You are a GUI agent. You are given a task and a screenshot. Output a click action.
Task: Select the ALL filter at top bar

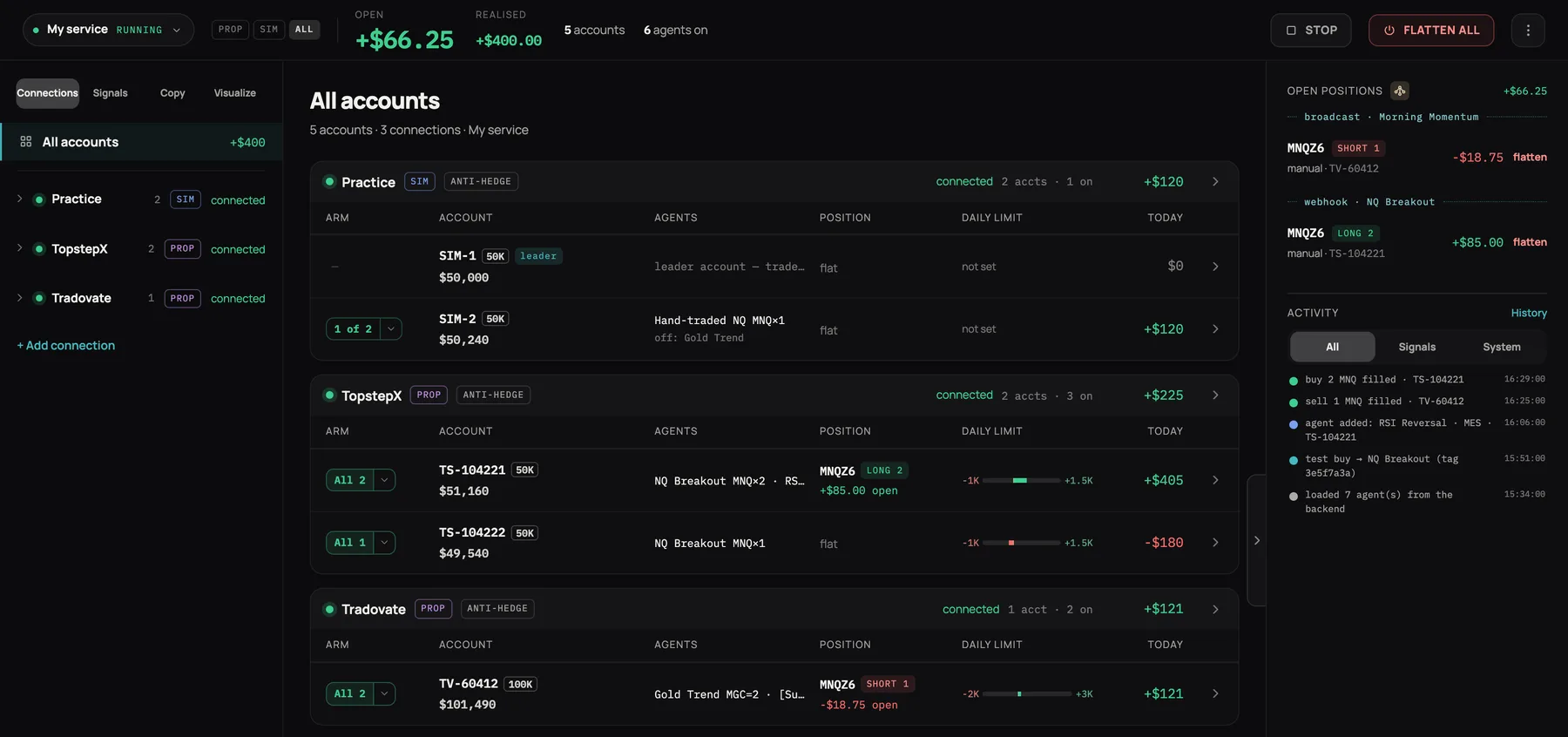(x=304, y=30)
